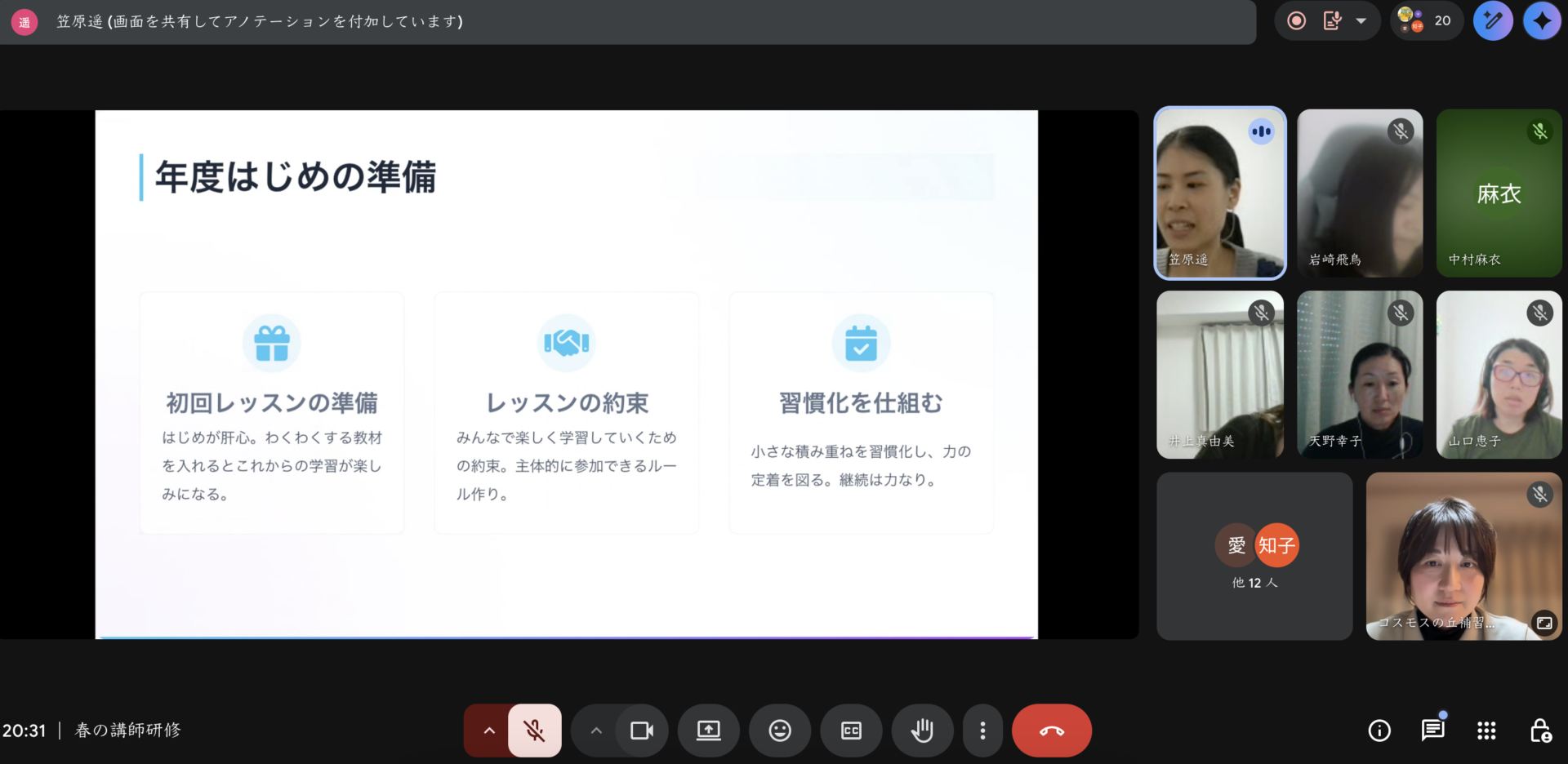Open the activities grid icon
This screenshot has width=1568, height=764.
click(1486, 731)
